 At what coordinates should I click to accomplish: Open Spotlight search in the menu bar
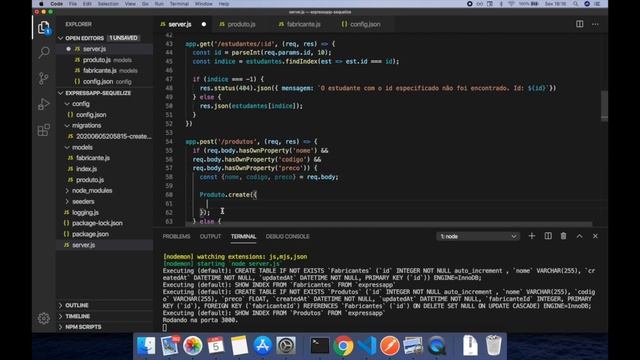[575, 4]
